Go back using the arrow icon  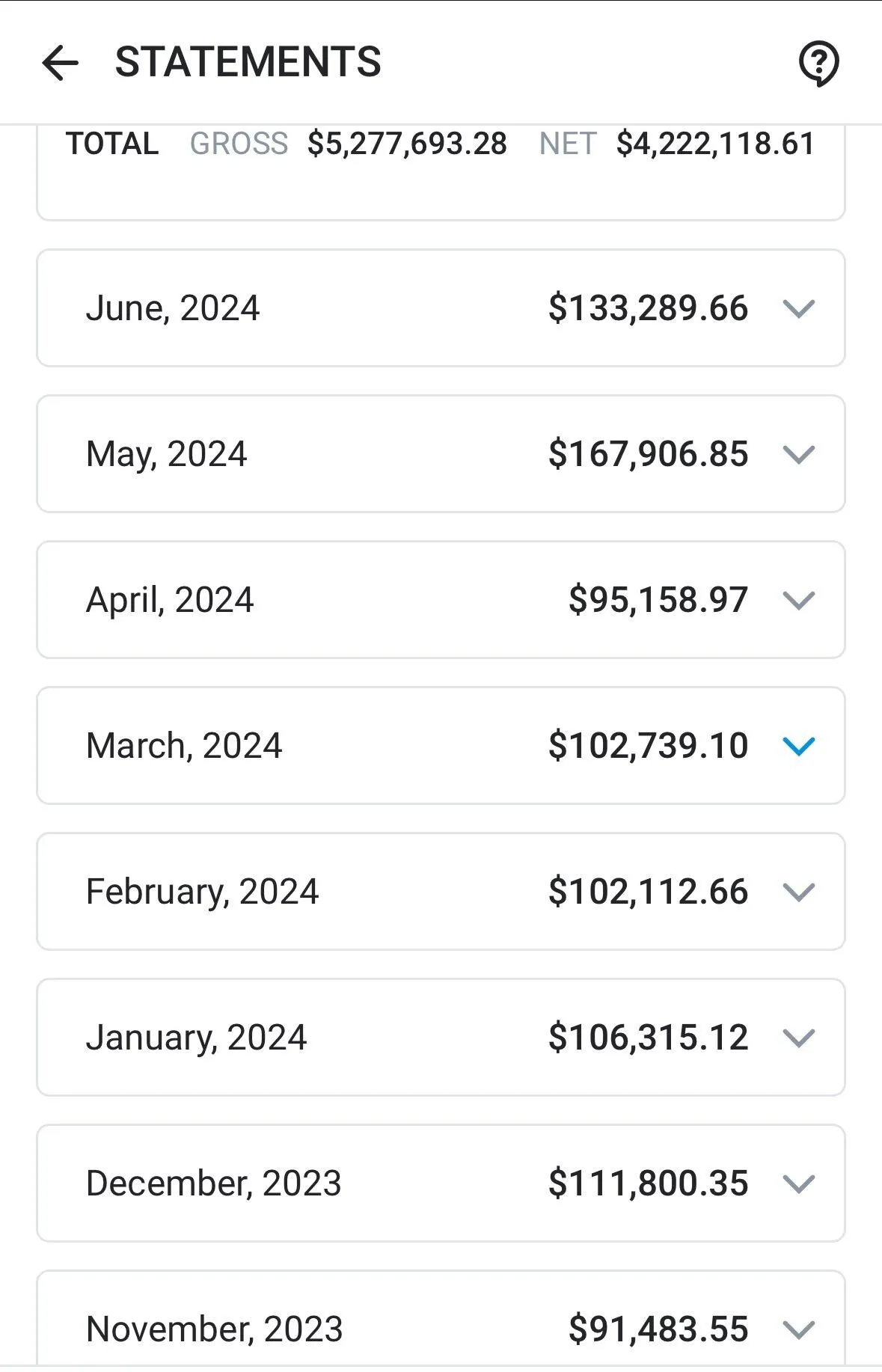[x=60, y=62]
